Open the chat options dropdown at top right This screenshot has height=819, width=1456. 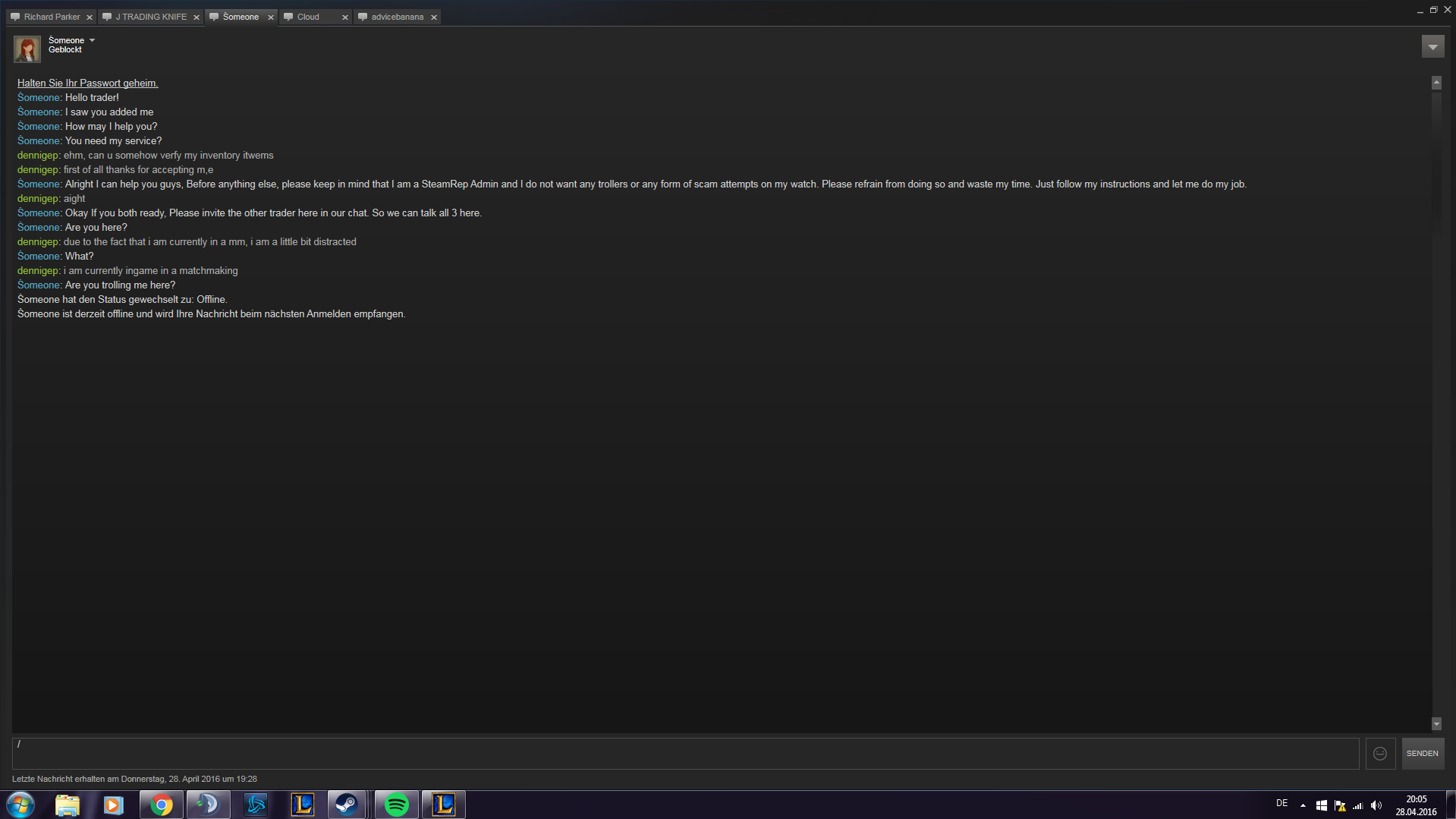point(1432,47)
